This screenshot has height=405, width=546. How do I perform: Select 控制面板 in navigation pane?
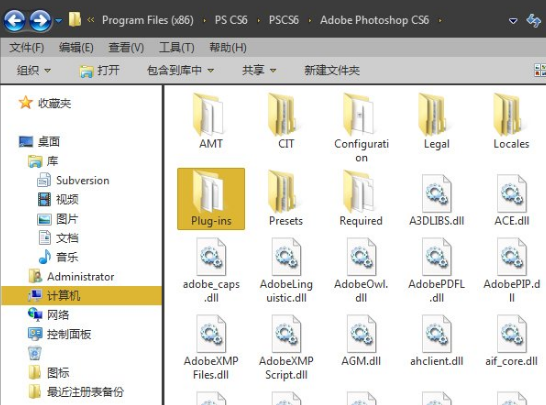pos(60,334)
